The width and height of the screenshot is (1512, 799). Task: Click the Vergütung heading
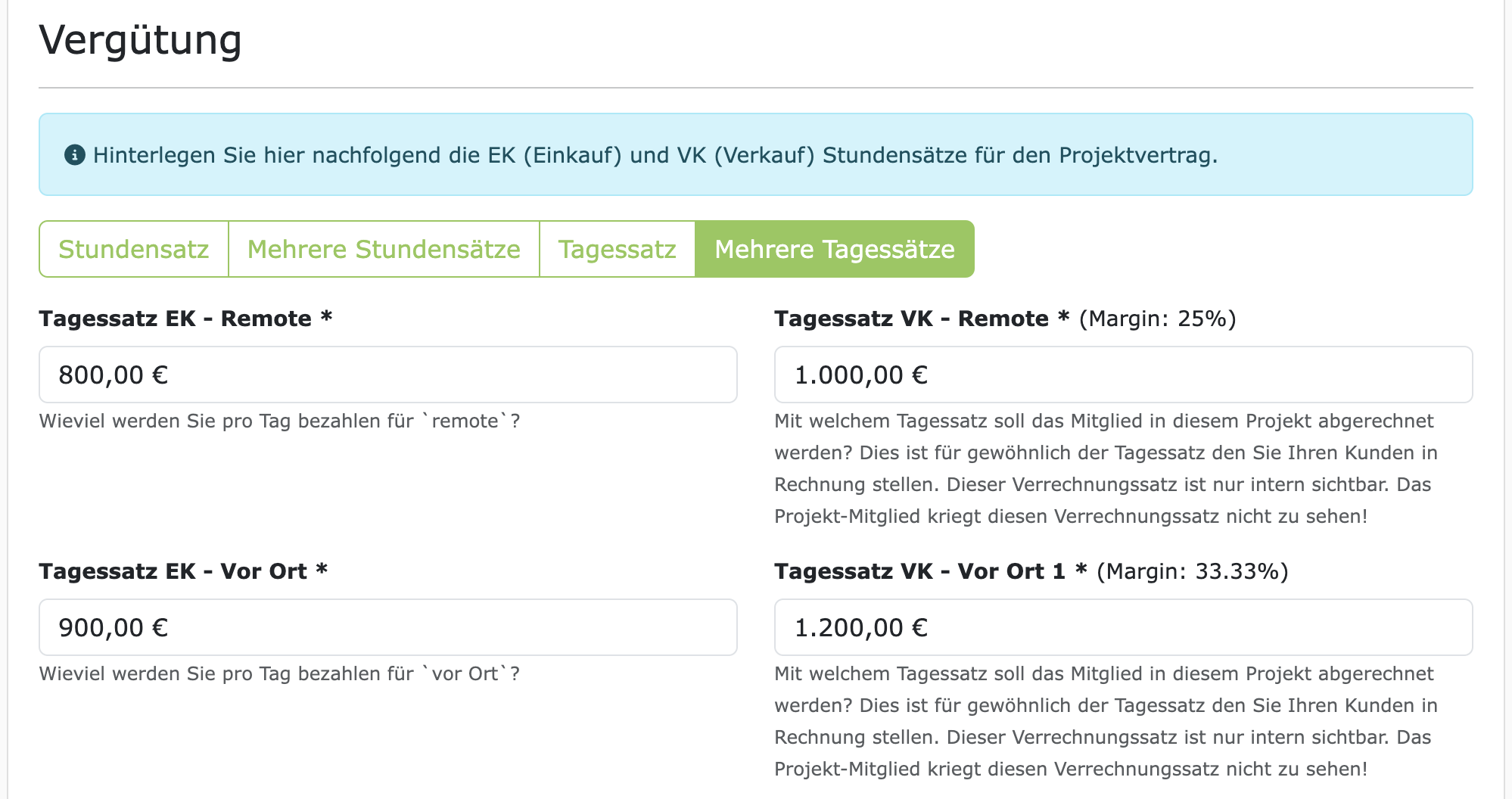click(x=141, y=40)
